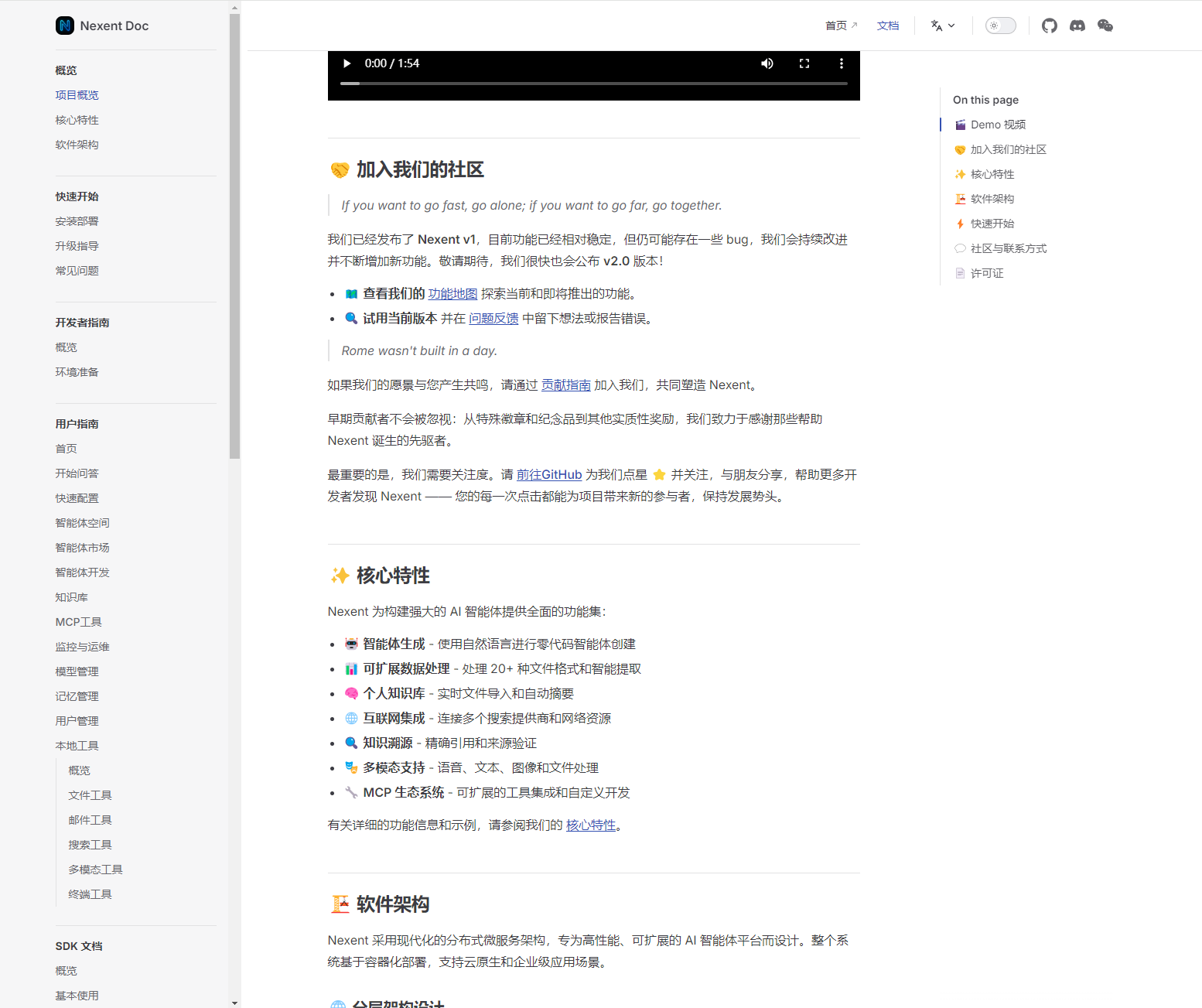Open 升级指导 sidebar page
Viewport: 1202px width, 1008px height.
pyautogui.click(x=77, y=246)
